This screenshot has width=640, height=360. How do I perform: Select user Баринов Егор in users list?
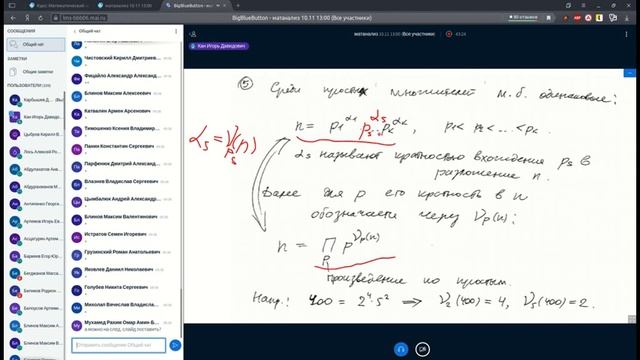point(36,256)
